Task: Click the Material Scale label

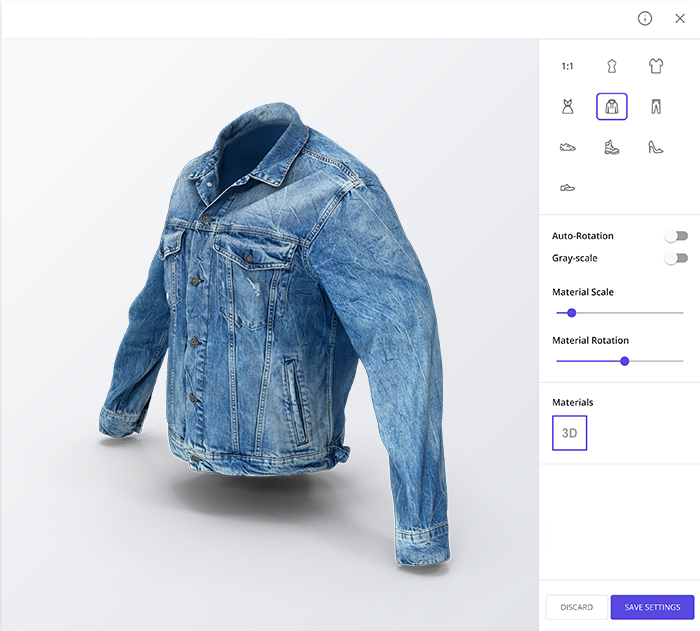Action: (583, 292)
